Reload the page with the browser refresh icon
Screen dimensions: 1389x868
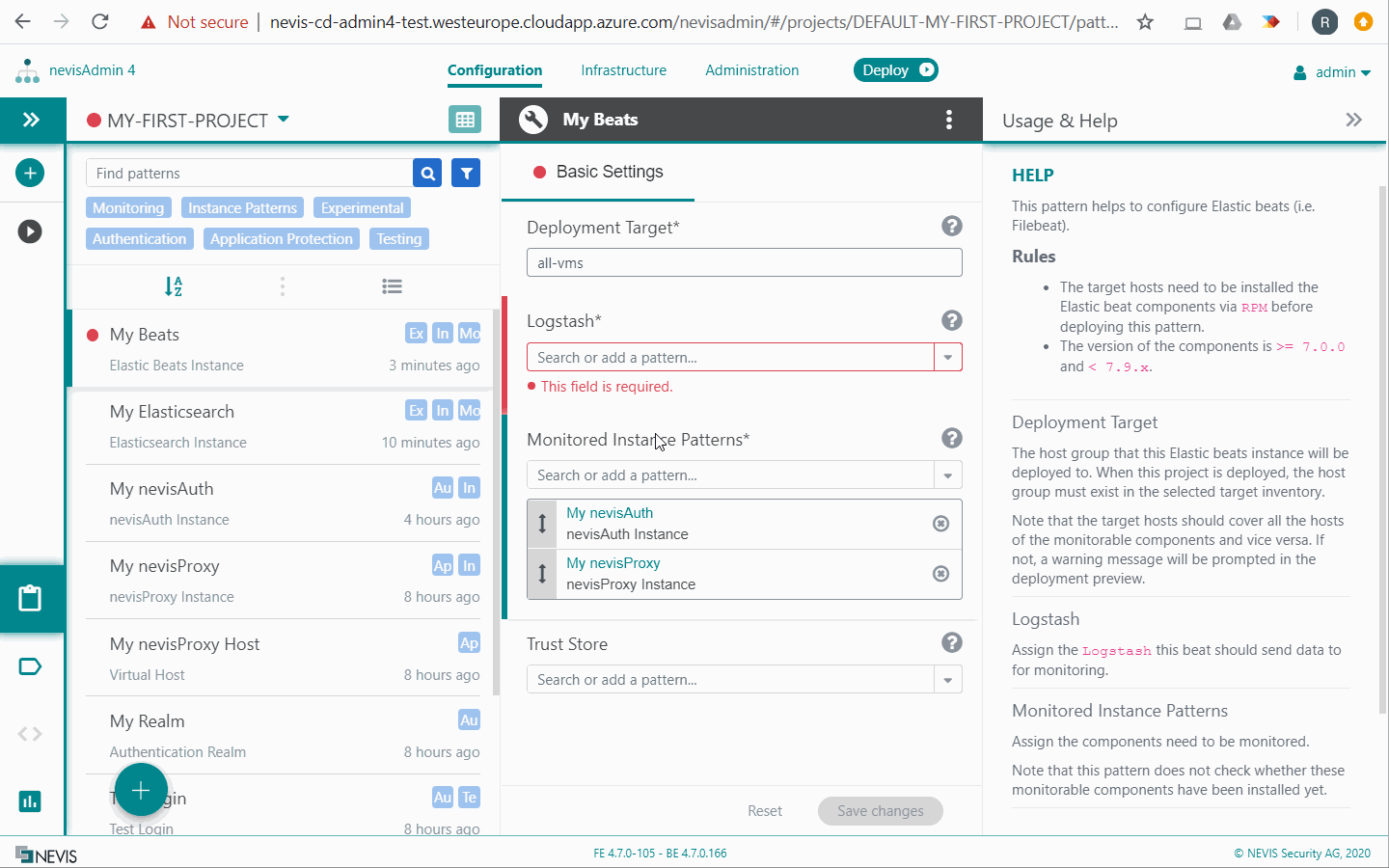(x=99, y=21)
